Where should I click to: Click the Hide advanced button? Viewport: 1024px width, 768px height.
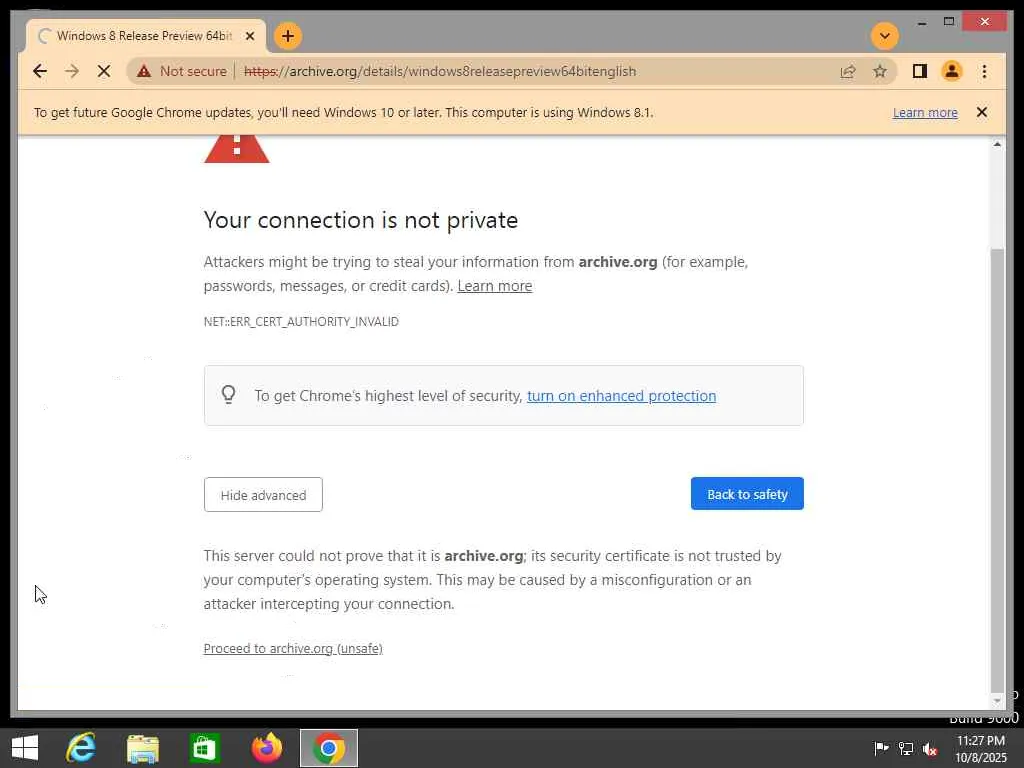pos(263,495)
